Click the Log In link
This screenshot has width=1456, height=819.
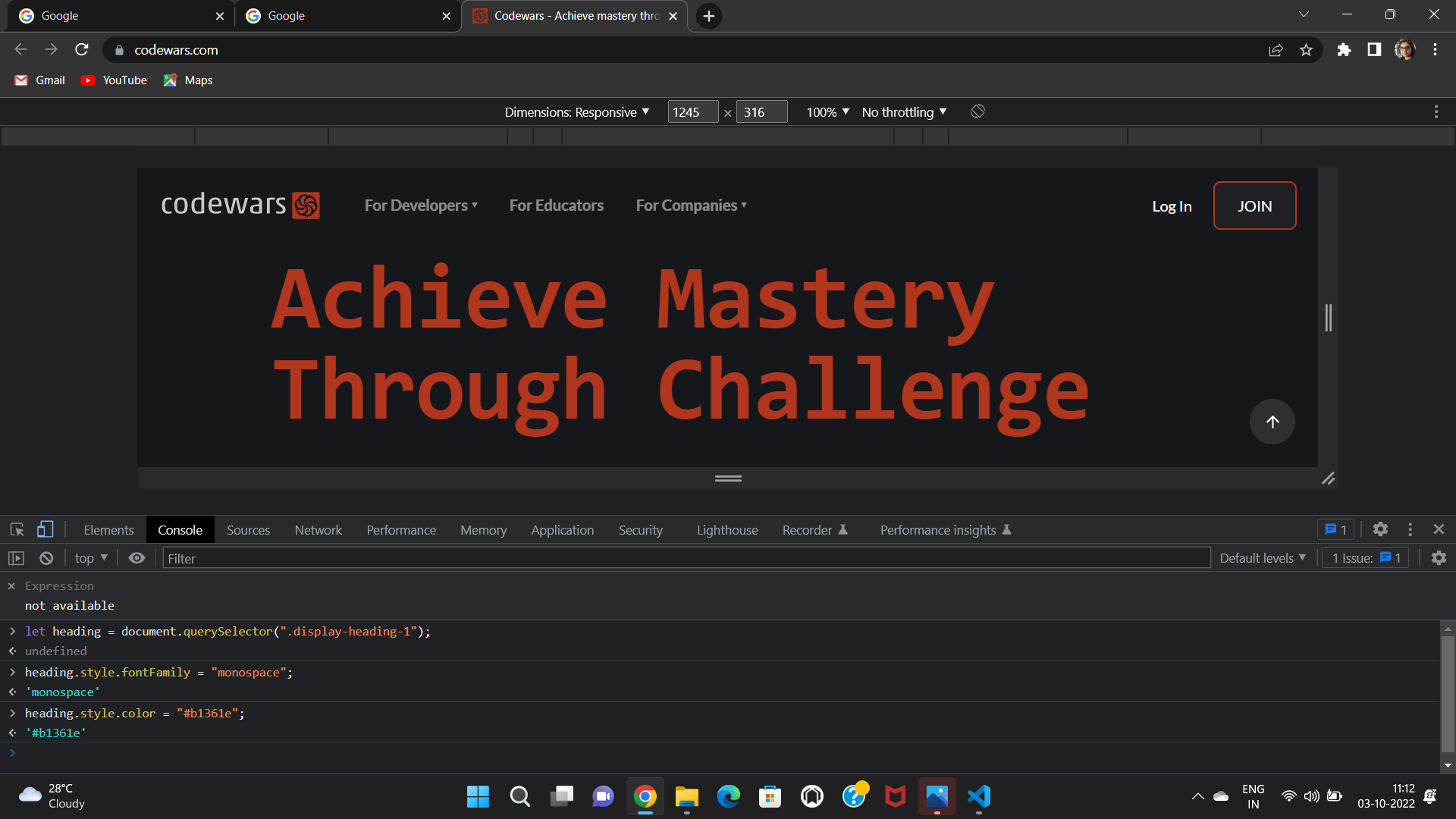coord(1172,206)
